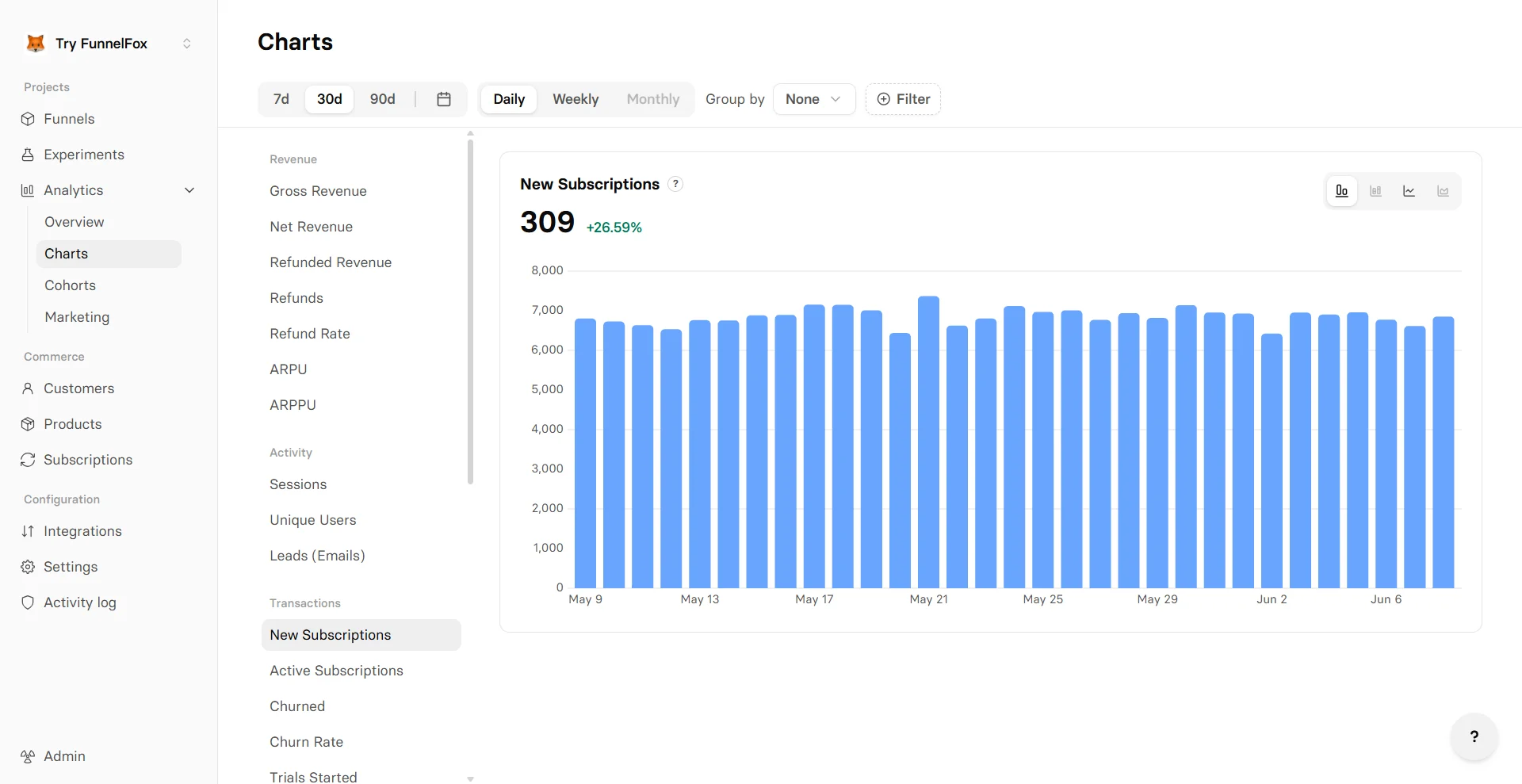Click the Admin link
This screenshot has width=1522, height=784.
point(64,756)
